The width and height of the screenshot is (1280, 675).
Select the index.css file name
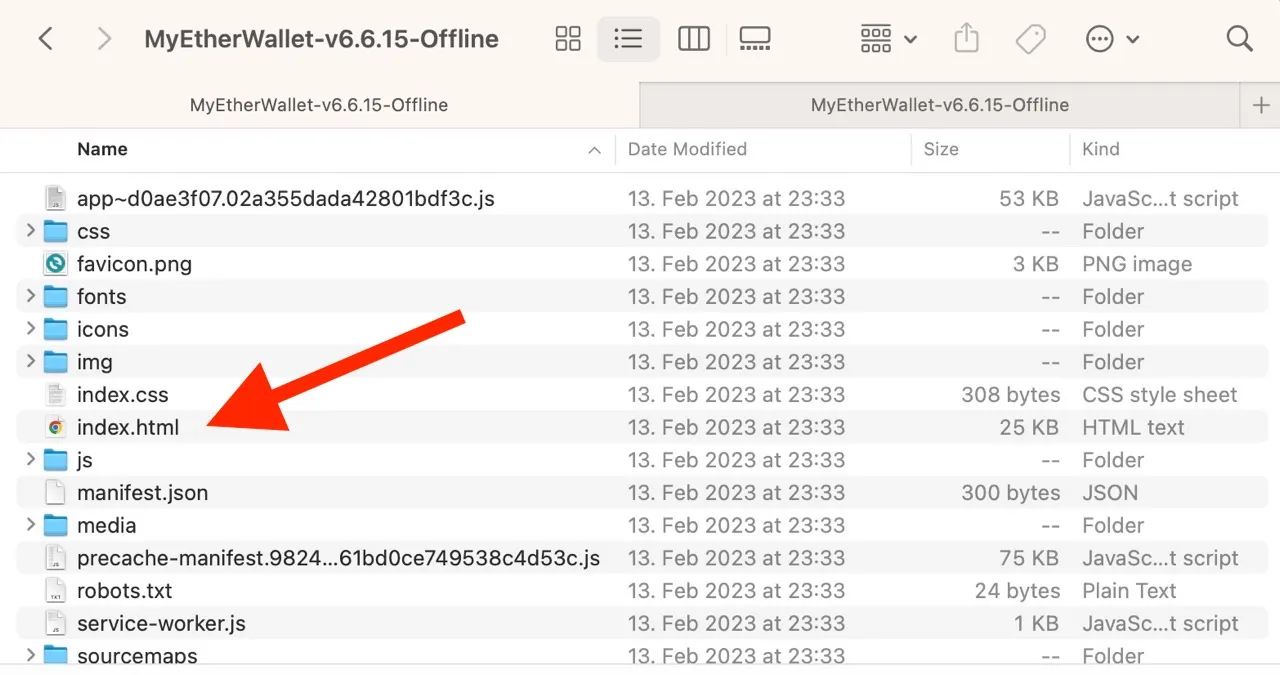click(122, 394)
